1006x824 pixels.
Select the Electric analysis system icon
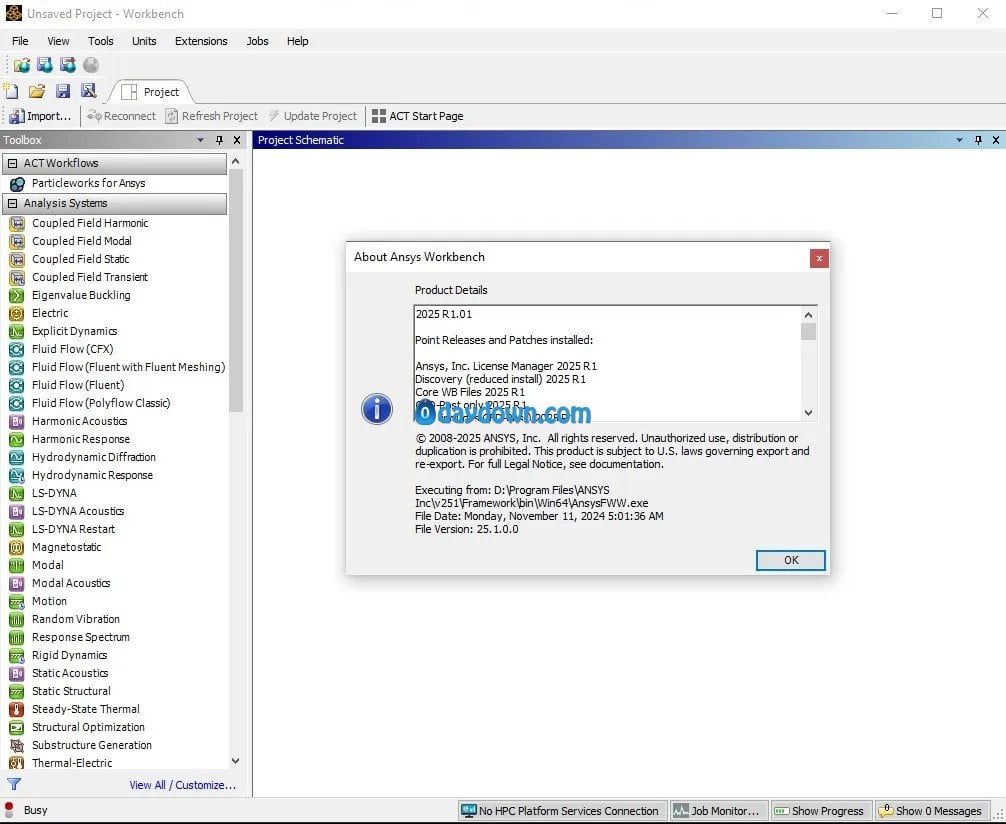point(17,313)
